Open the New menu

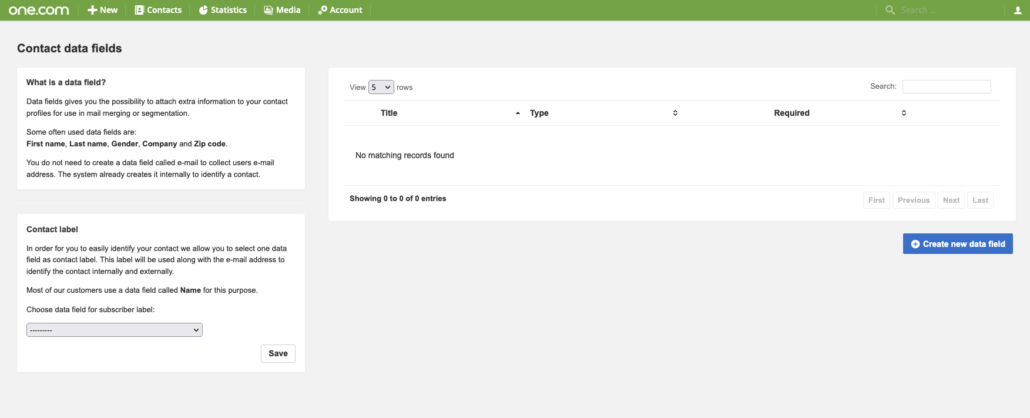(102, 10)
